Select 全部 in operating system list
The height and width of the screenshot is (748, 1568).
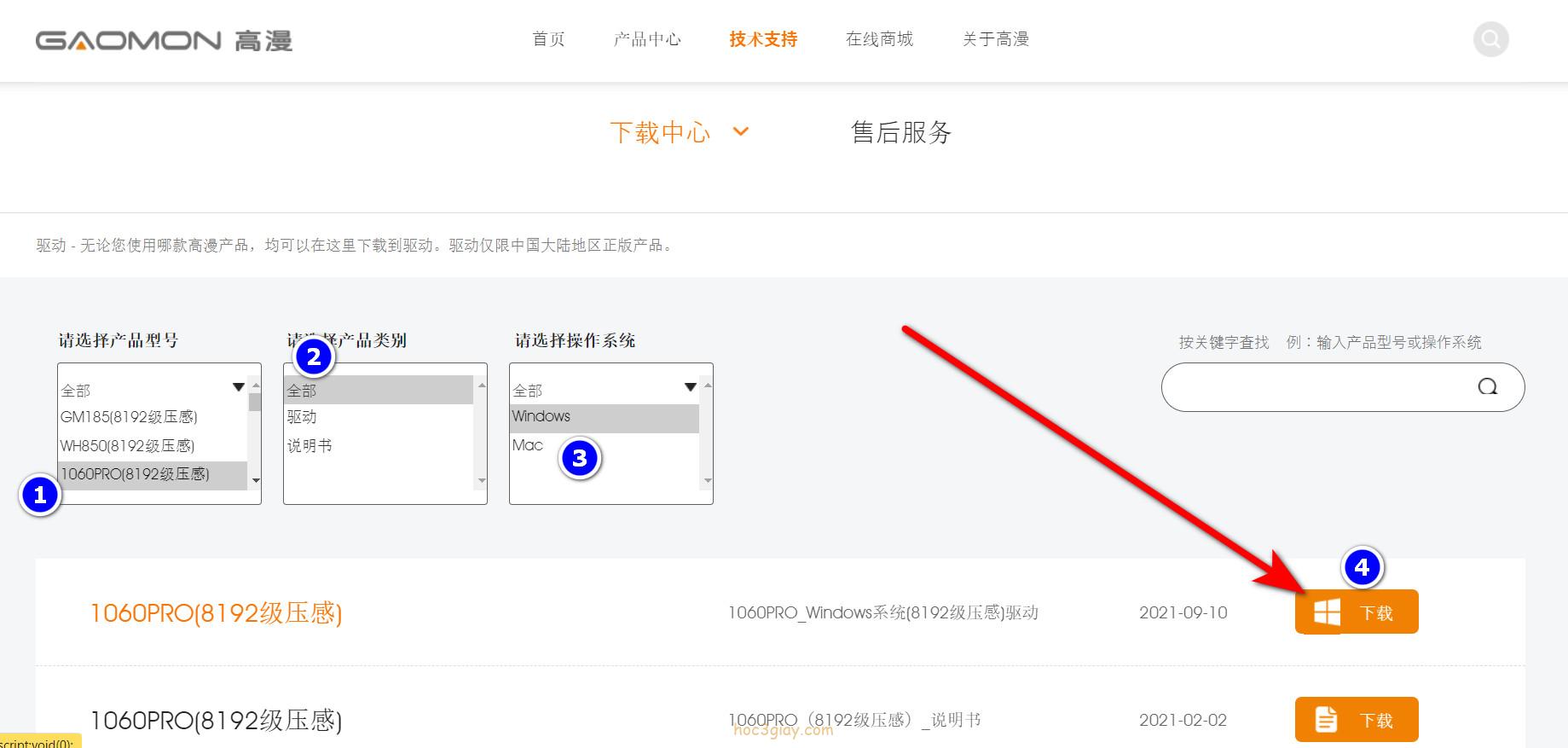(604, 390)
